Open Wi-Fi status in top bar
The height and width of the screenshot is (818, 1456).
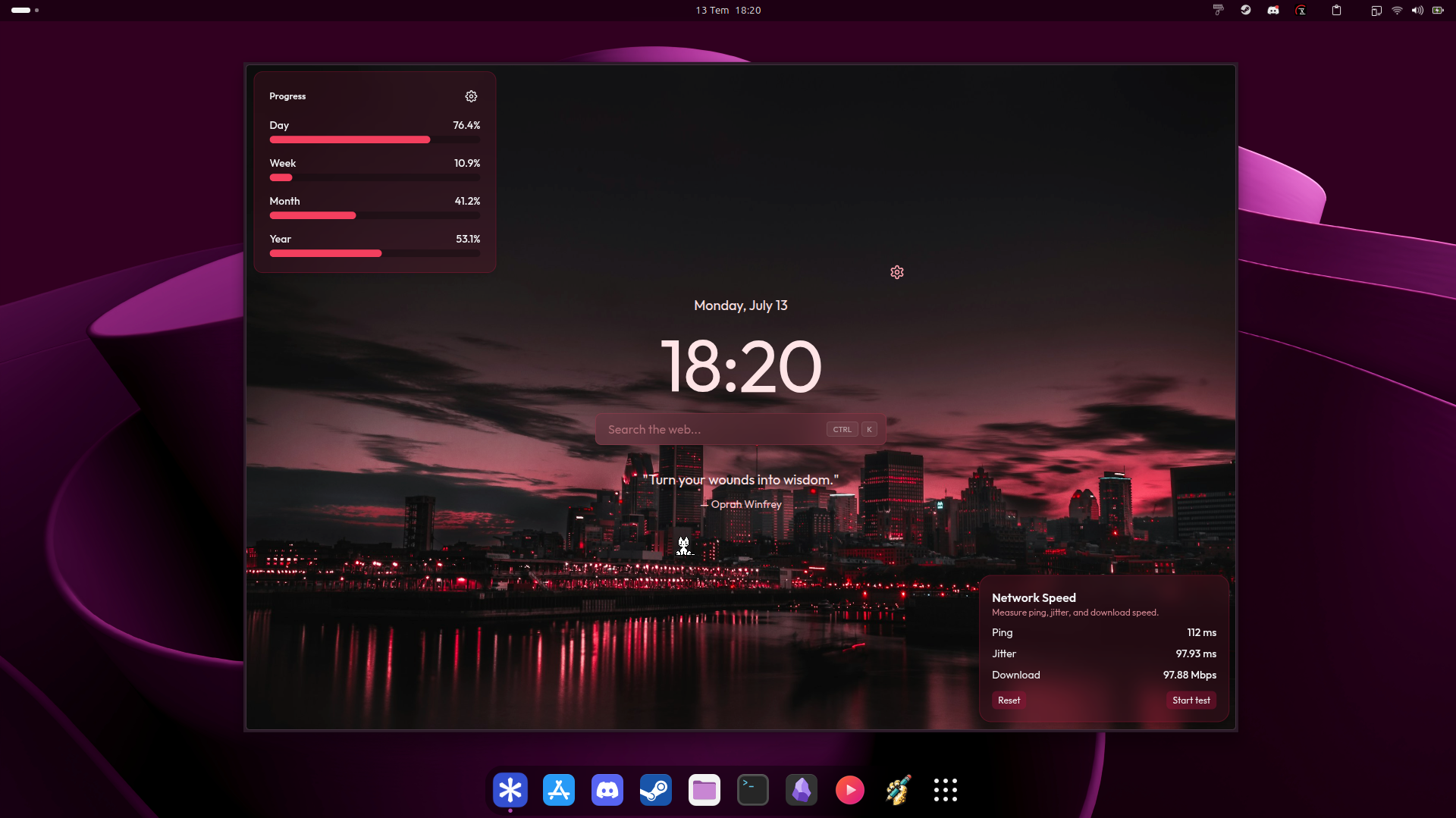pos(1397,10)
